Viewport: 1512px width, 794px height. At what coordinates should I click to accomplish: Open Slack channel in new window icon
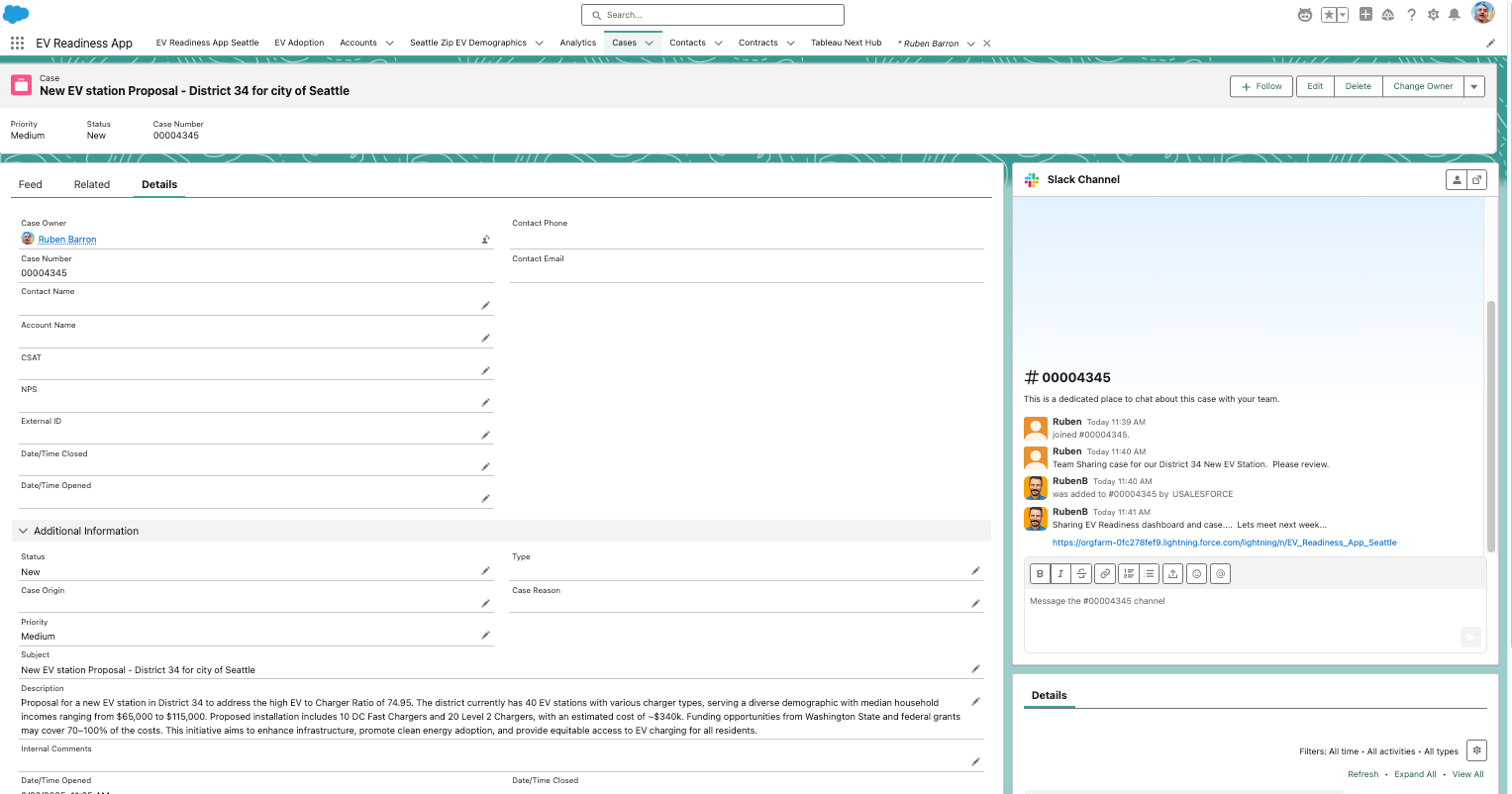click(1477, 179)
